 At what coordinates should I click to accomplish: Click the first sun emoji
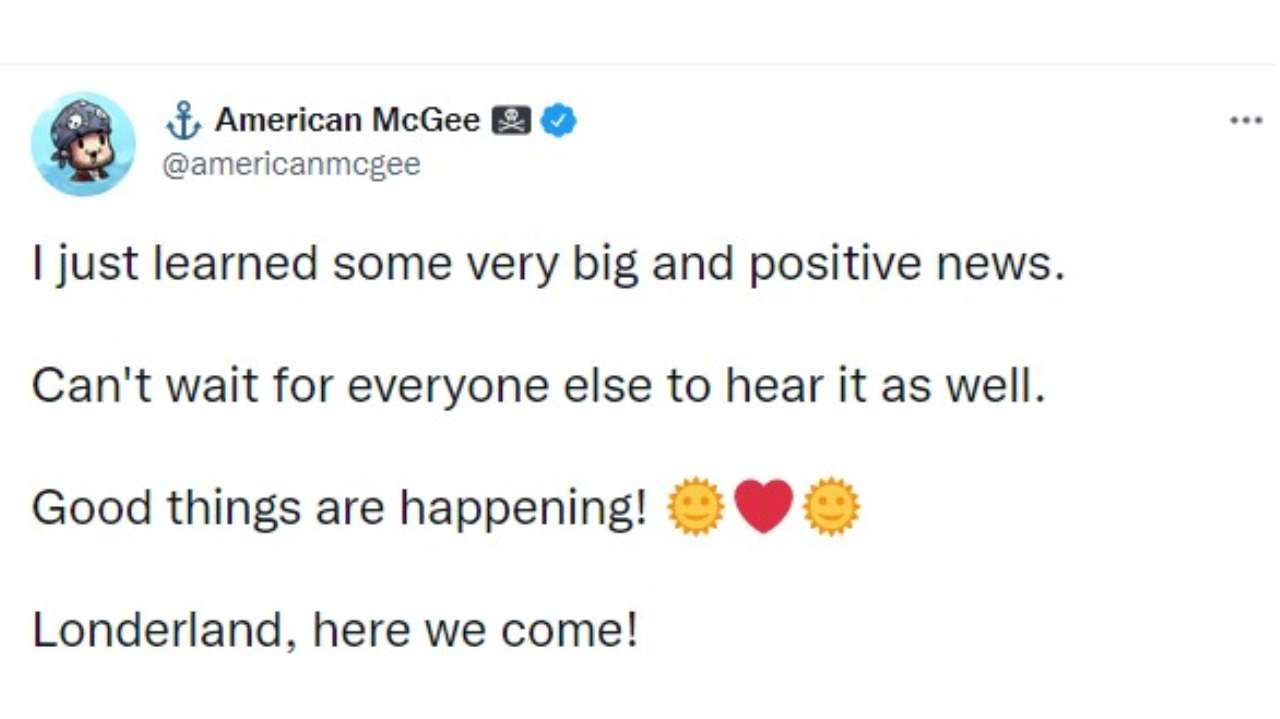pos(695,507)
